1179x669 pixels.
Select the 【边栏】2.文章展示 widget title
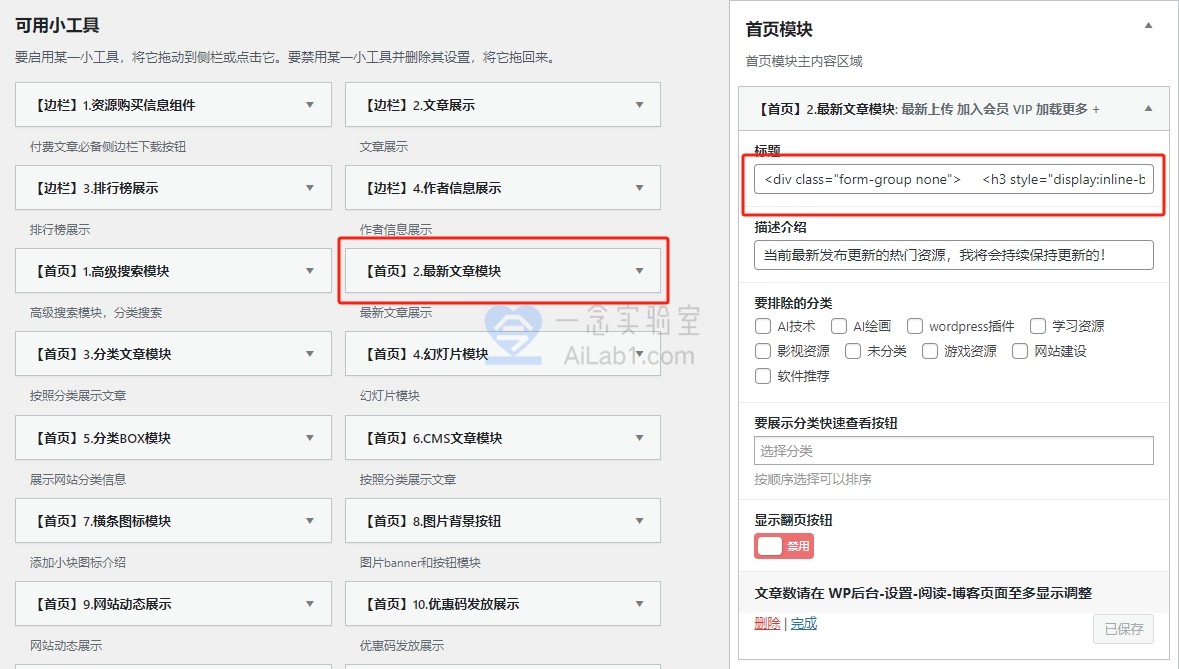point(417,105)
